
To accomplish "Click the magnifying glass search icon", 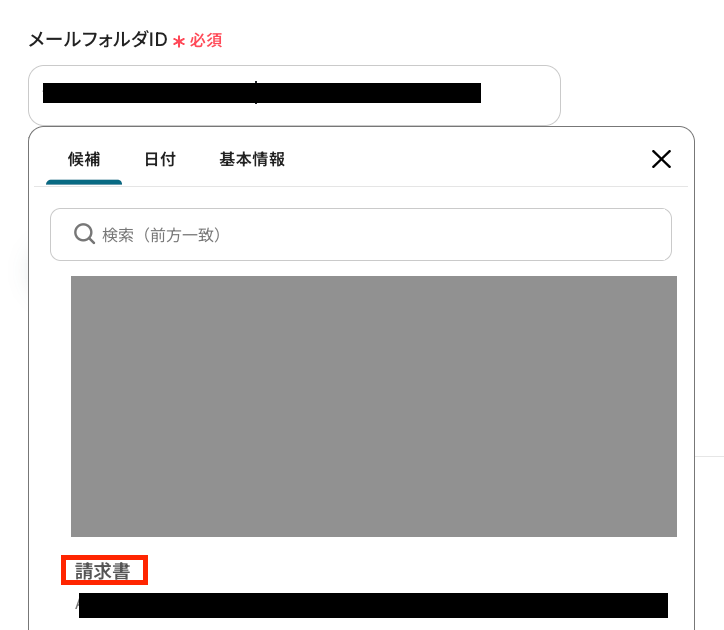I will (x=84, y=234).
